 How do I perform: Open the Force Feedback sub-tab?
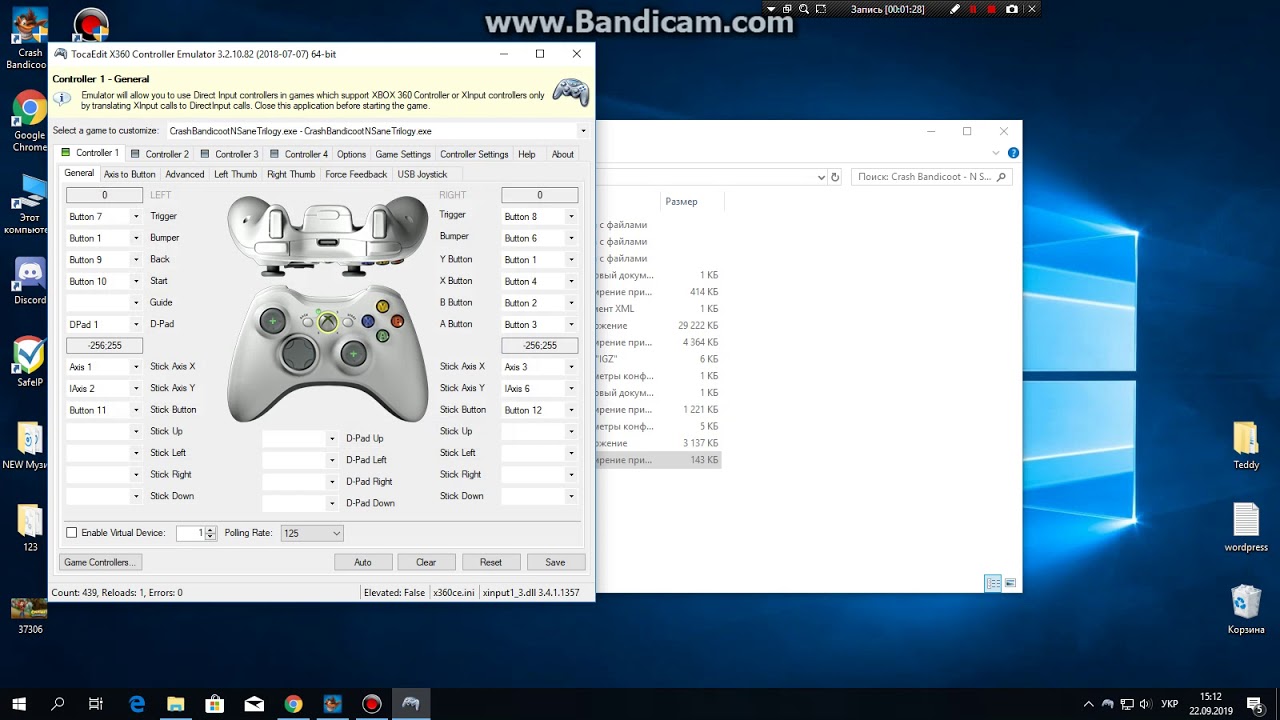356,174
